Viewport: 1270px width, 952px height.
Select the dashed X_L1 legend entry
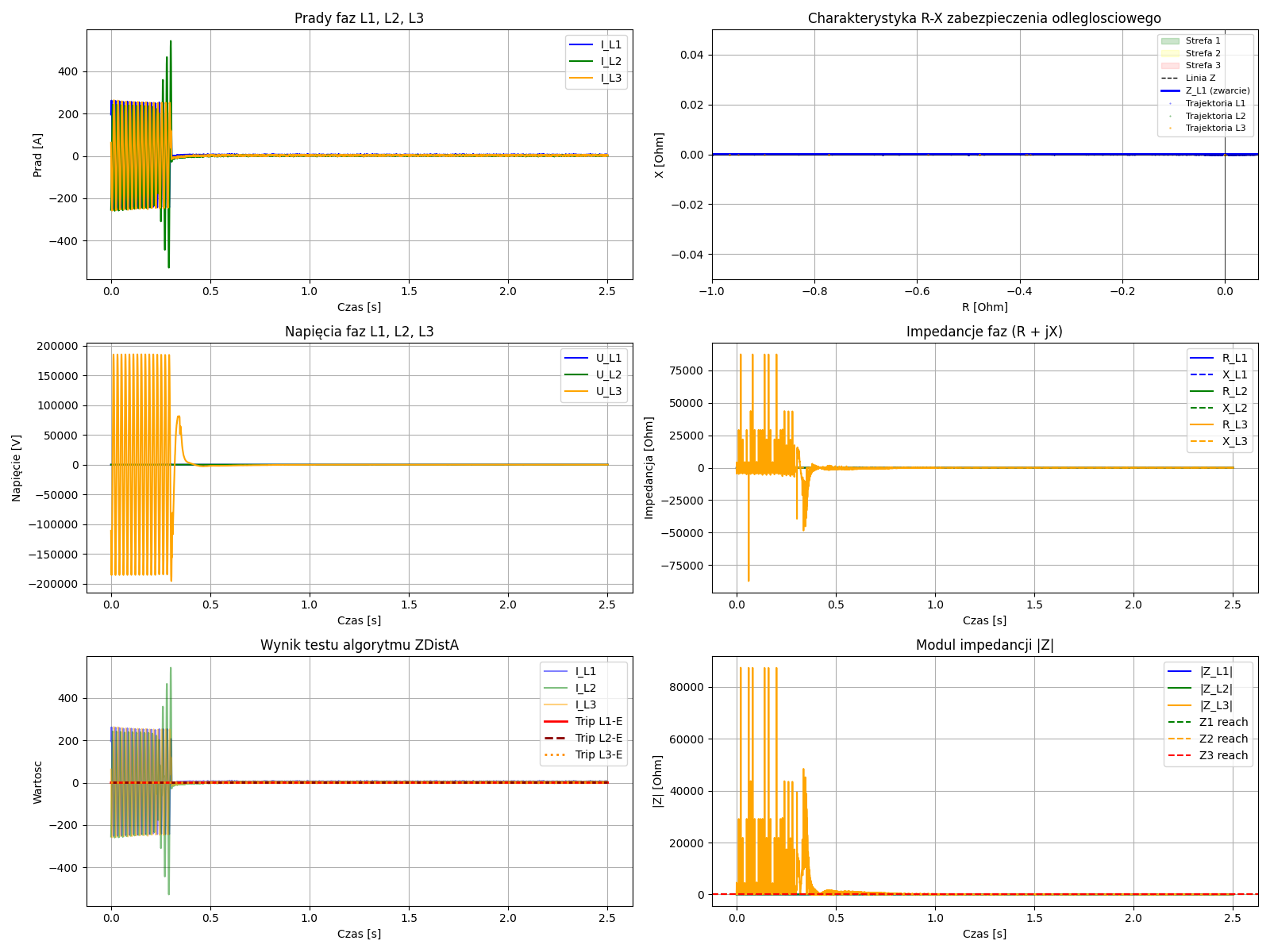point(1234,374)
